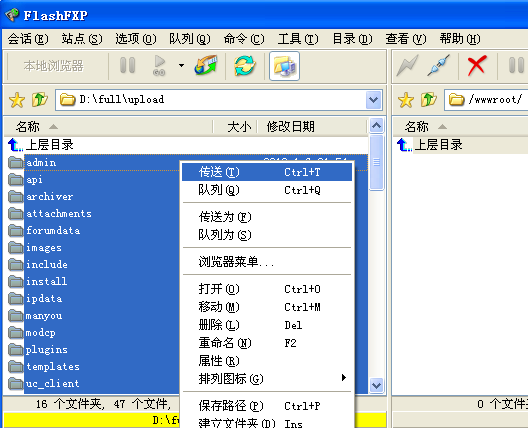Open the 帮助(H) menu
532x428 pixels.
coord(460,39)
